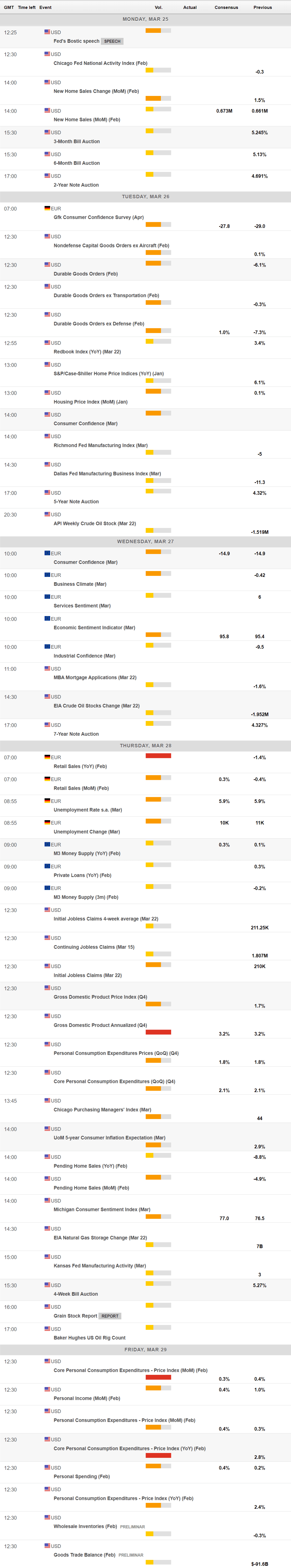291x1568 pixels.
Task: Click the US flag for Grain Stock Report
Action: point(47,1307)
